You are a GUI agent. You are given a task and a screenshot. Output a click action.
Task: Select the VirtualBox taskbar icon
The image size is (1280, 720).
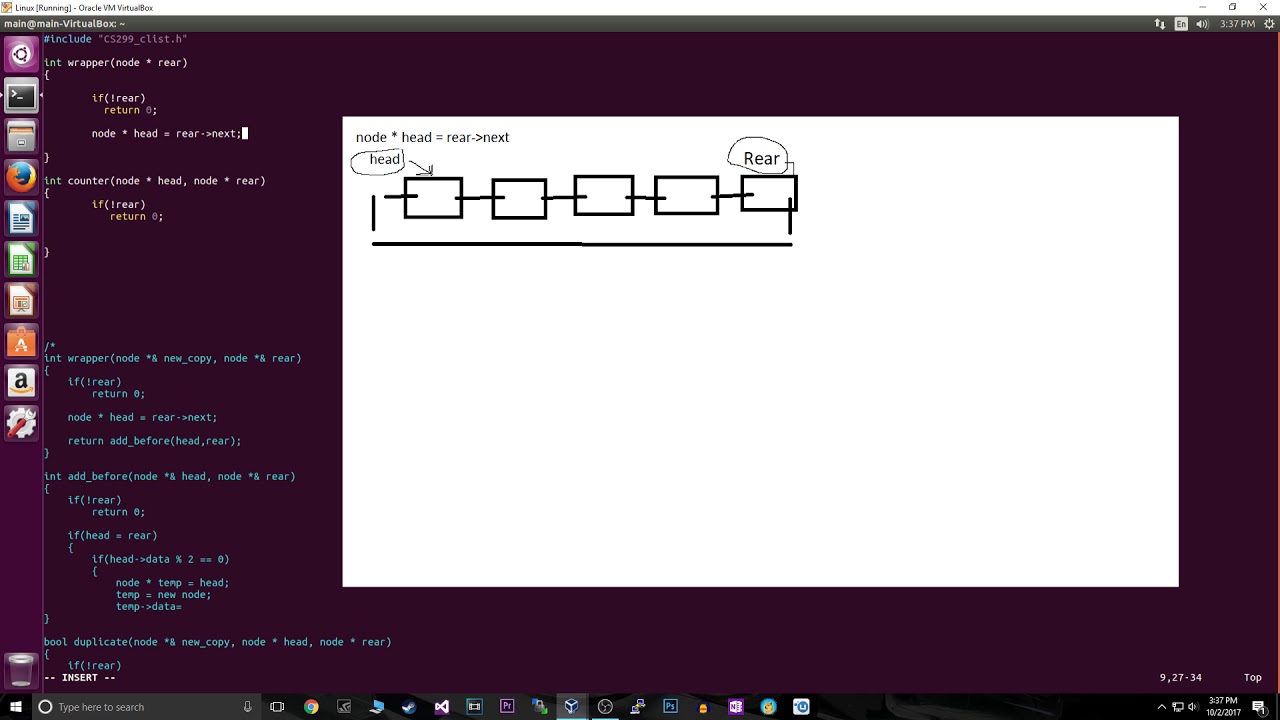pyautogui.click(x=572, y=706)
